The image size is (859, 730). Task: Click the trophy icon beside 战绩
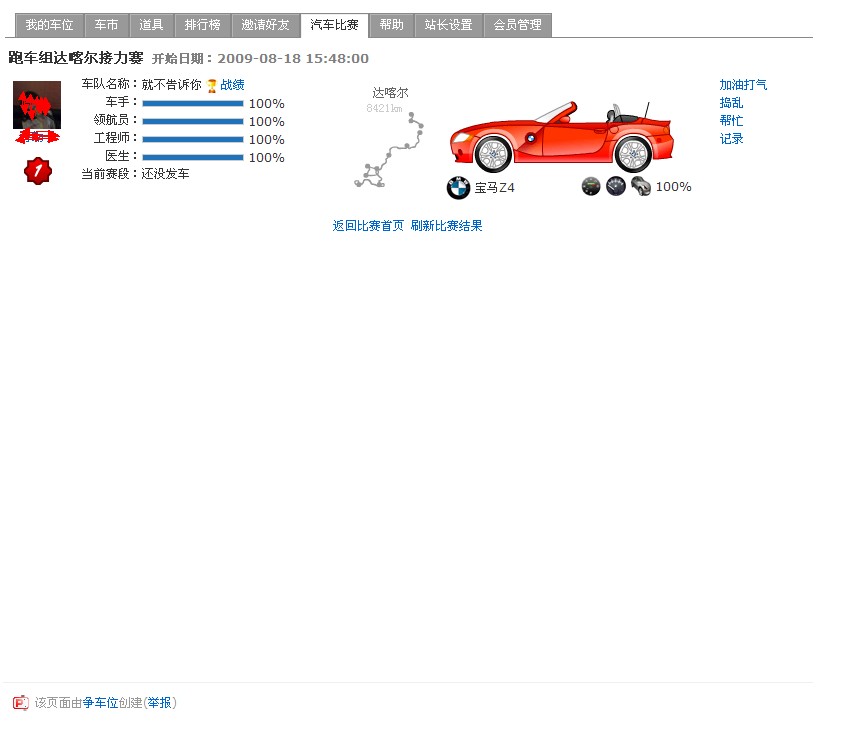[x=211, y=86]
